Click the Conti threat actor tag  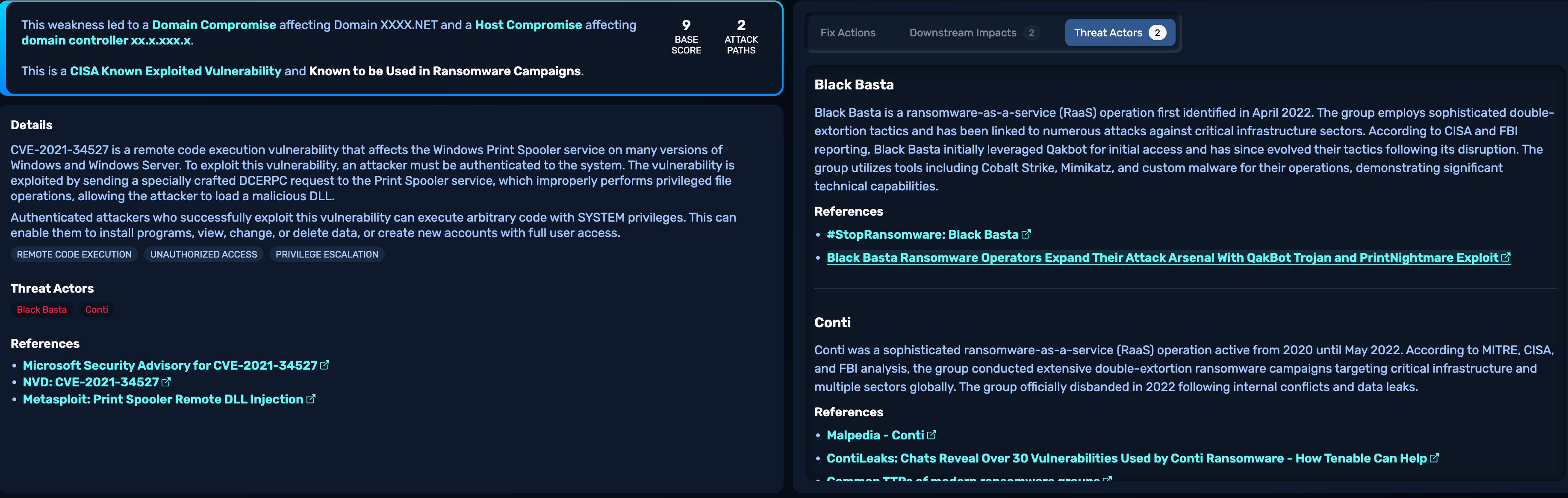point(97,310)
